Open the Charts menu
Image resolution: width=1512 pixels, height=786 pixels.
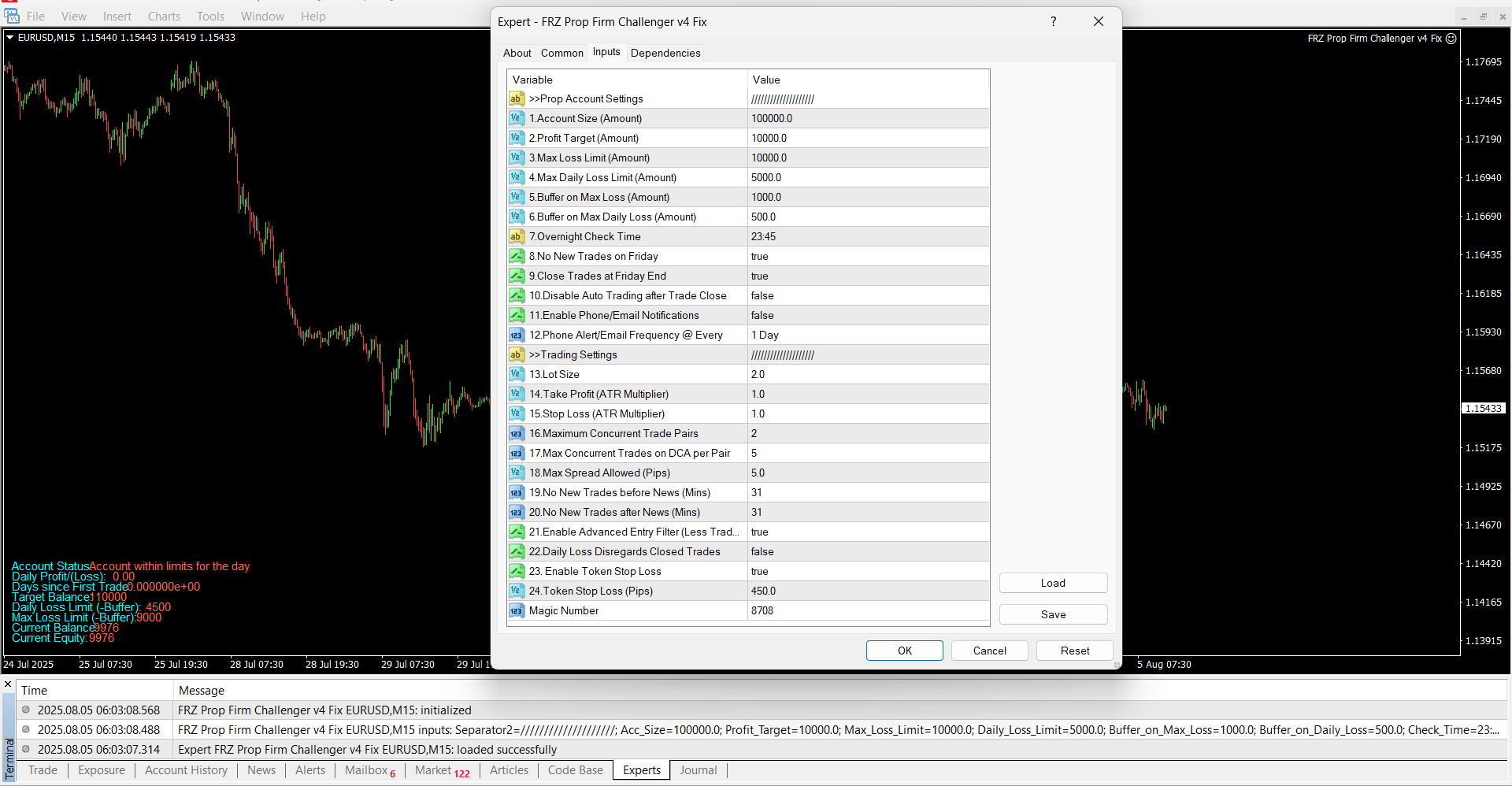[x=164, y=16]
